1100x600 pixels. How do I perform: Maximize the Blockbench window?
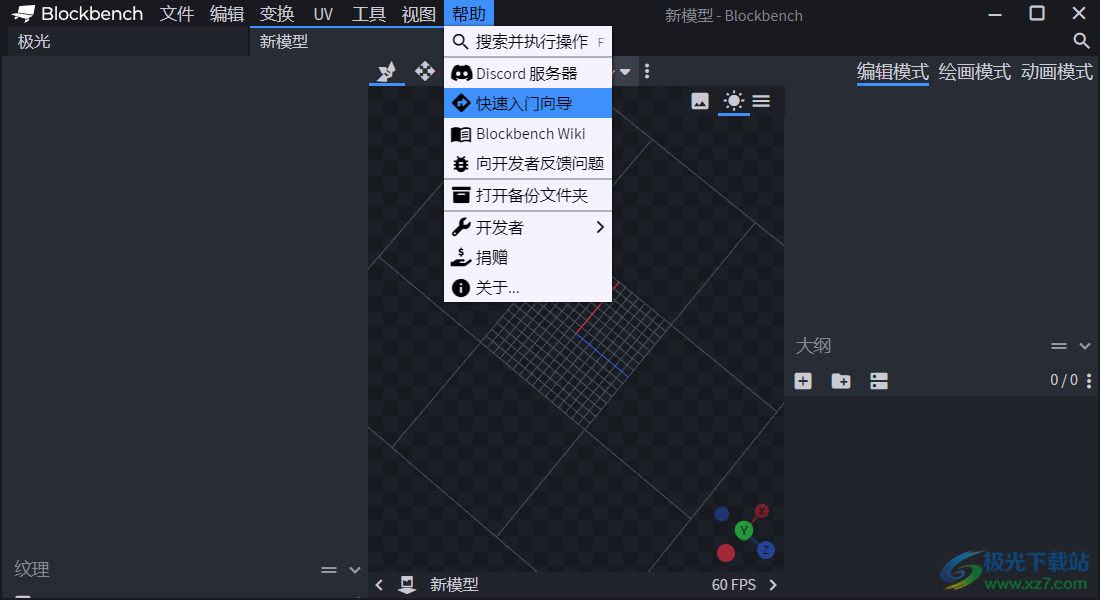click(1037, 13)
